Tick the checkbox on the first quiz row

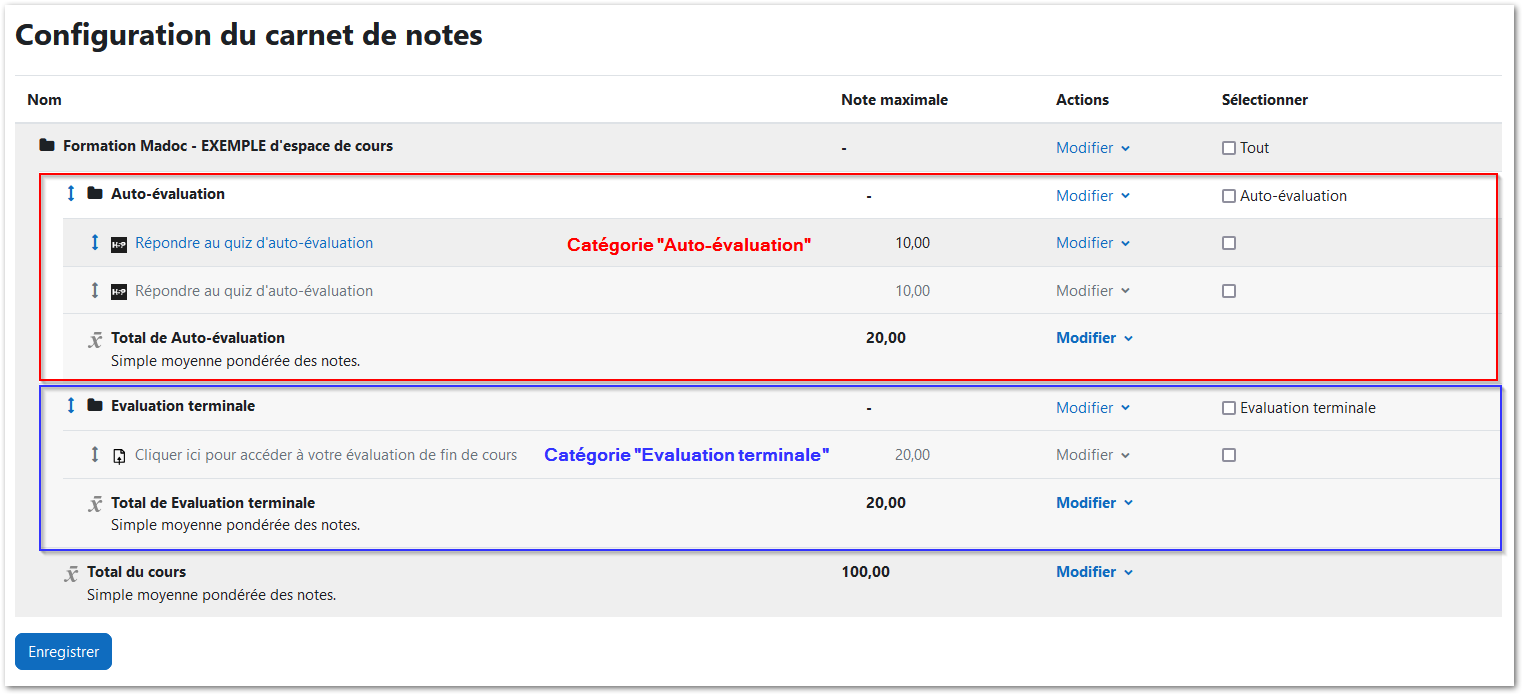pyautogui.click(x=1228, y=242)
